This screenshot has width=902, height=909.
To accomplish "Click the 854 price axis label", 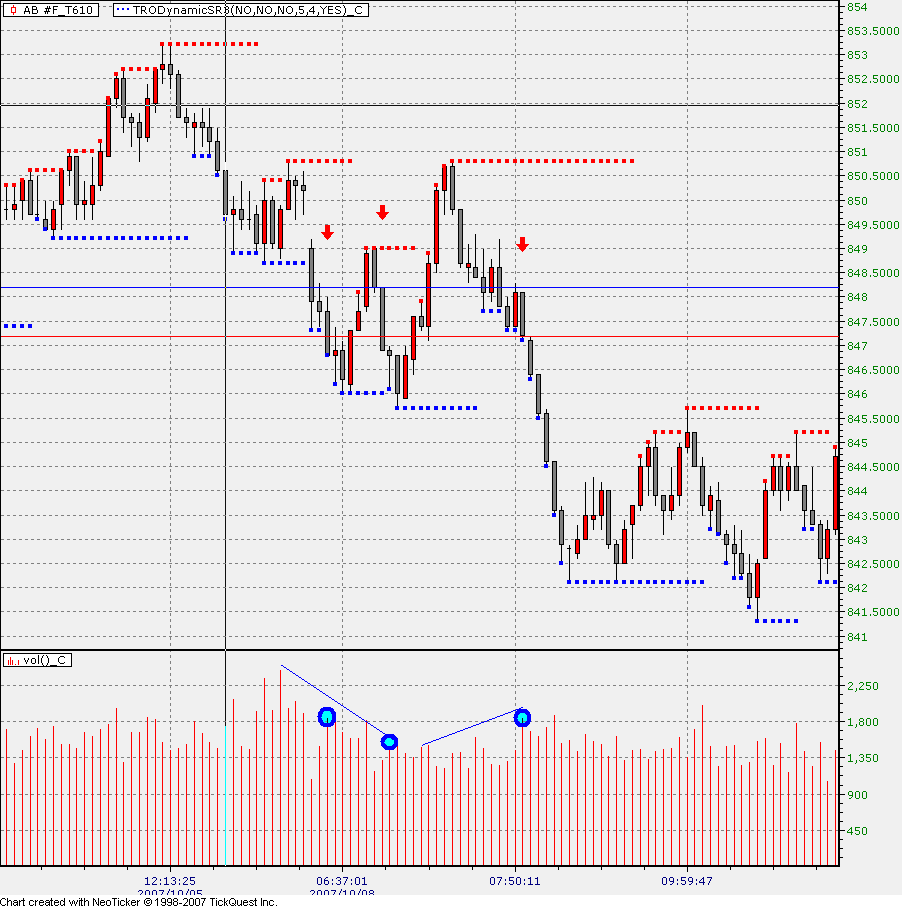I will [857, 7].
